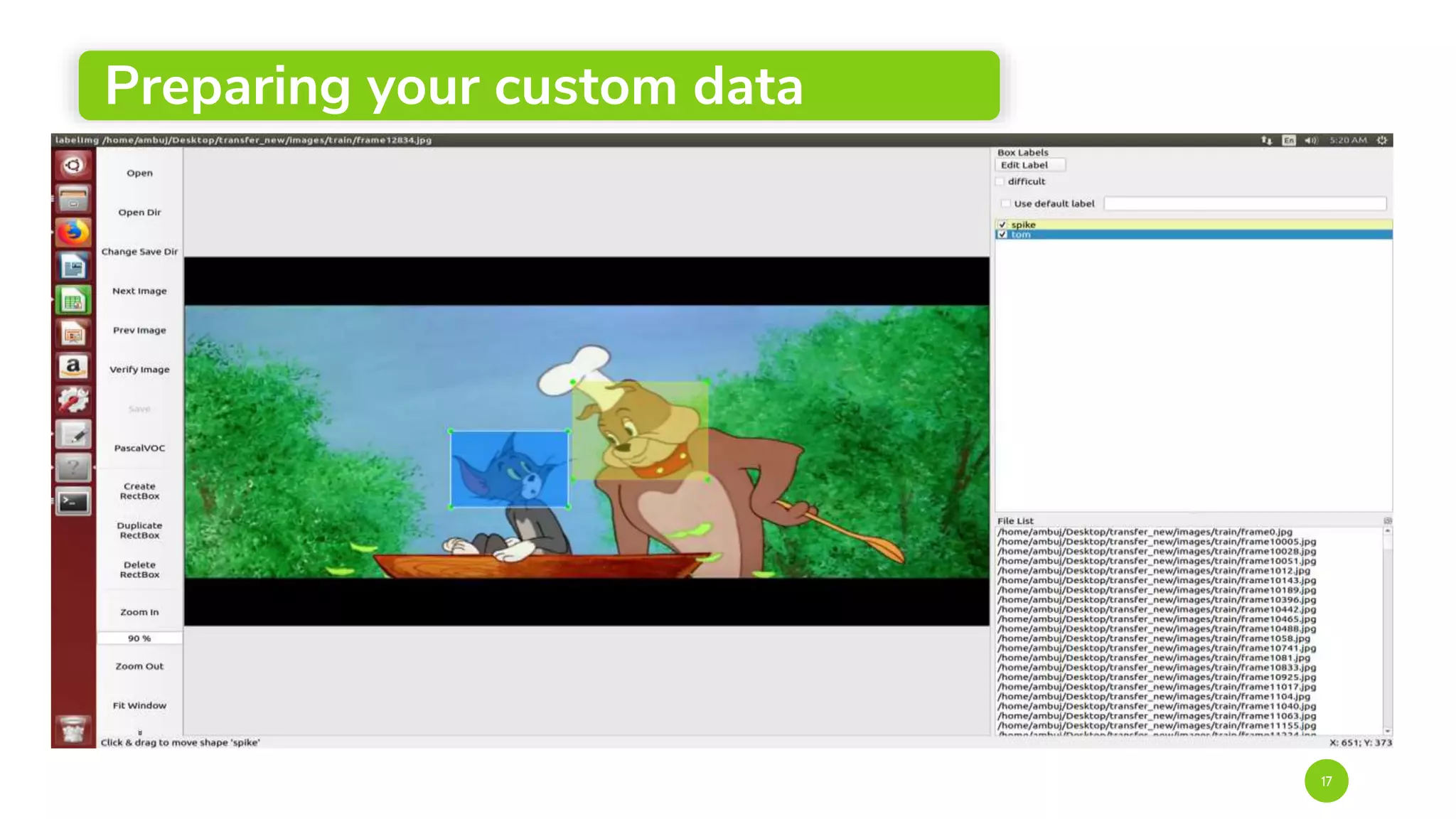Click Zoom In tool
The height and width of the screenshot is (819, 1456).
pos(139,612)
